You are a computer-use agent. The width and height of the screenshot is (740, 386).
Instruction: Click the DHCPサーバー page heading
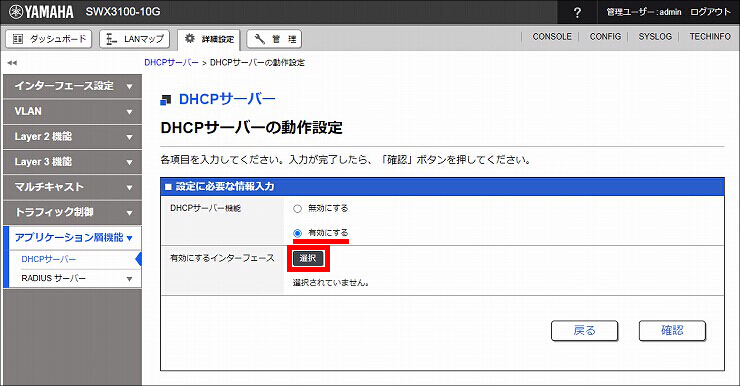227,99
